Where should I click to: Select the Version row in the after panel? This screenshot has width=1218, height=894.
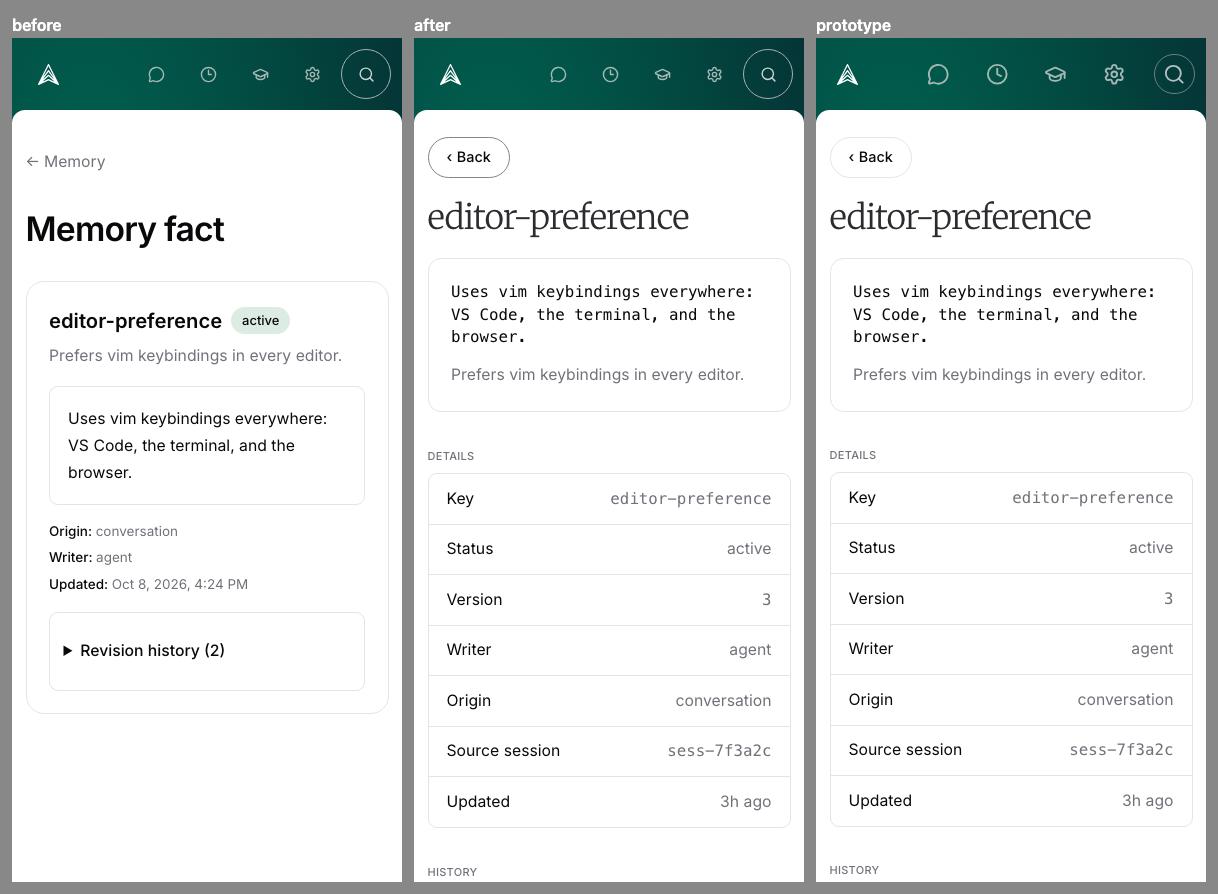click(609, 600)
